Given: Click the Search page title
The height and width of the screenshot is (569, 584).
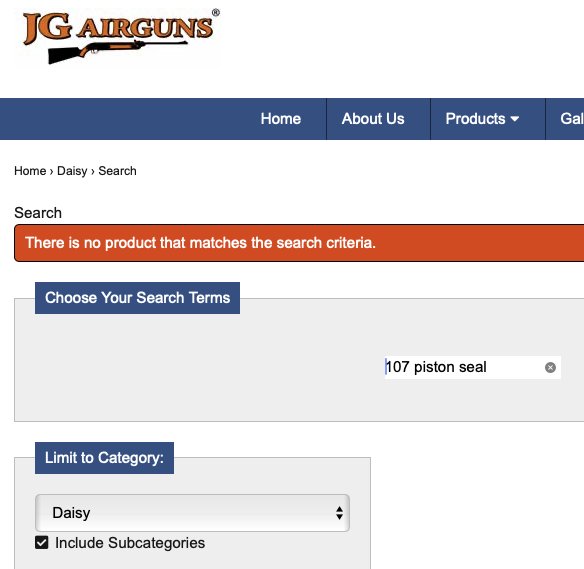Looking at the screenshot, I should [38, 213].
